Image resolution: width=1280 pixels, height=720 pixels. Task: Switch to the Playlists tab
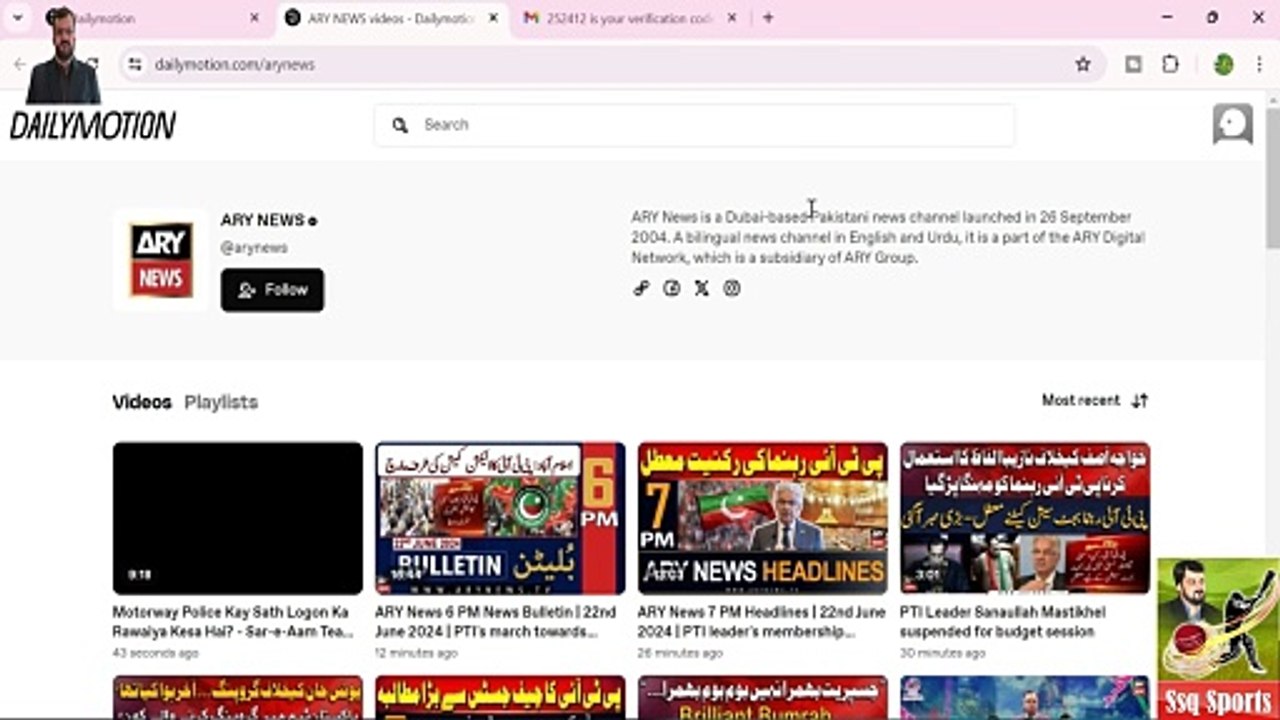[x=221, y=402]
